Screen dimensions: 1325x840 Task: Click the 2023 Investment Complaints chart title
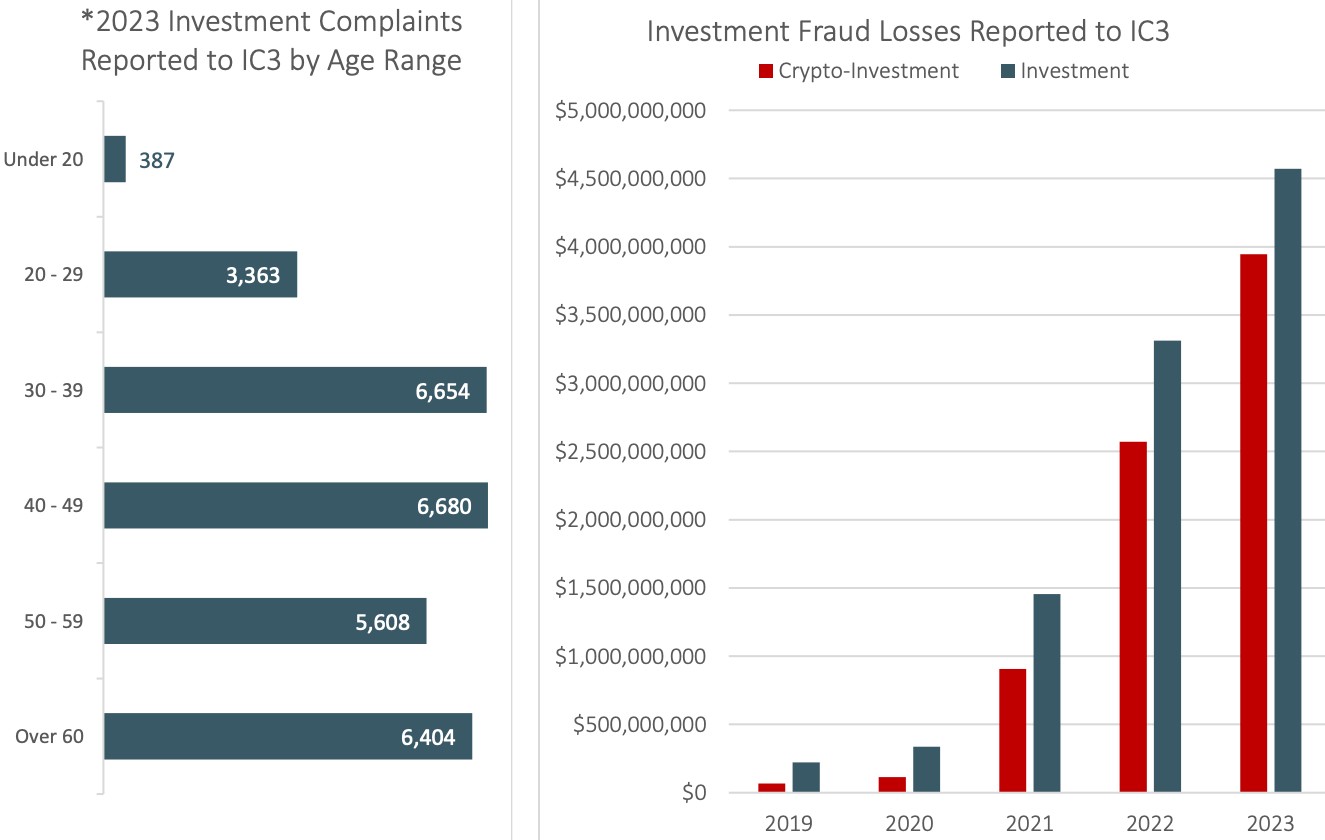[273, 40]
